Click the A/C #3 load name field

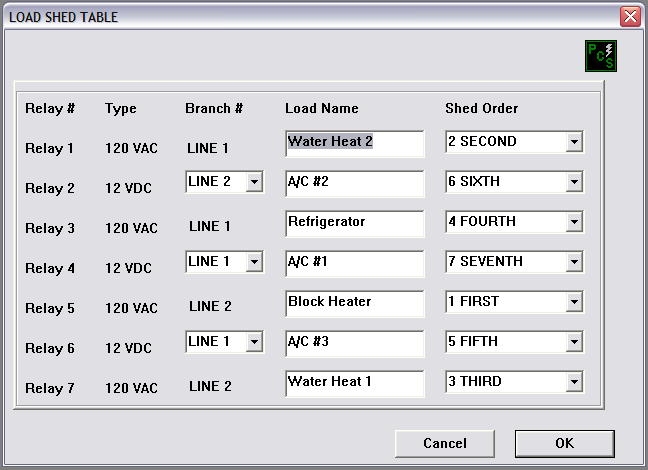point(355,344)
